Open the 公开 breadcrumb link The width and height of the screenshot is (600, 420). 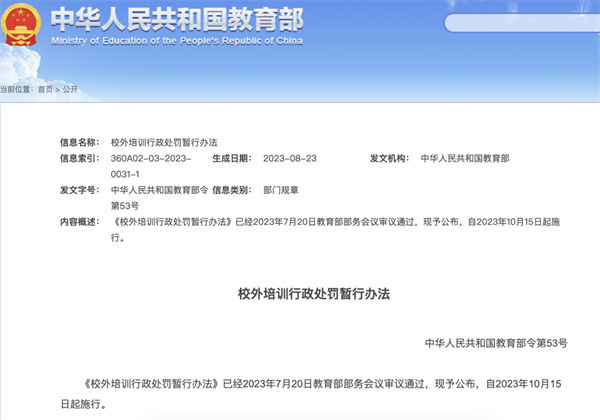70,90
